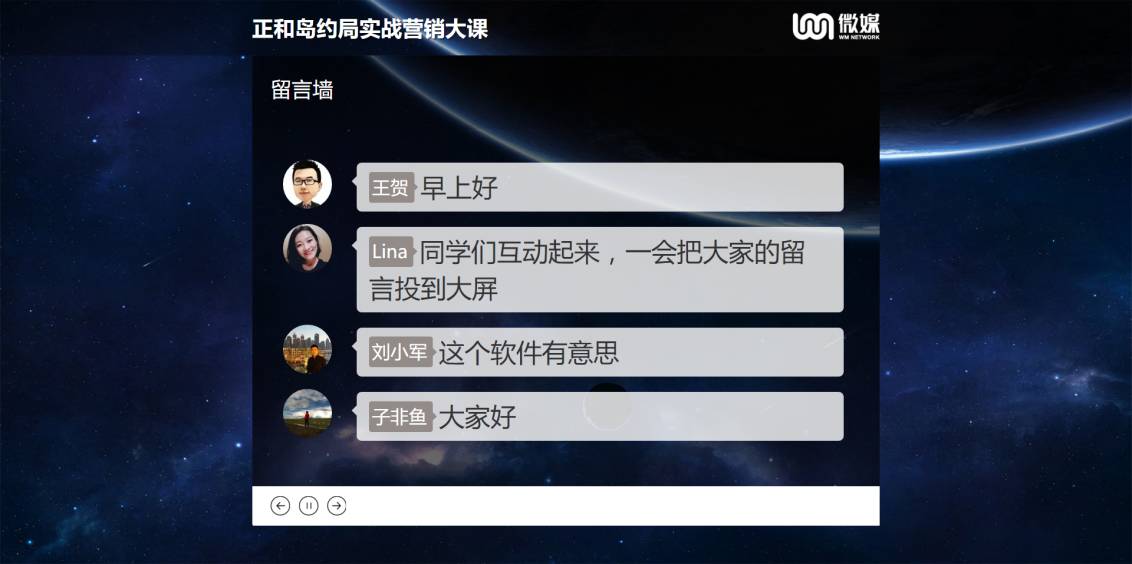
Task: Click the title 正和岛约局实战营销大课
Action: pos(370,29)
